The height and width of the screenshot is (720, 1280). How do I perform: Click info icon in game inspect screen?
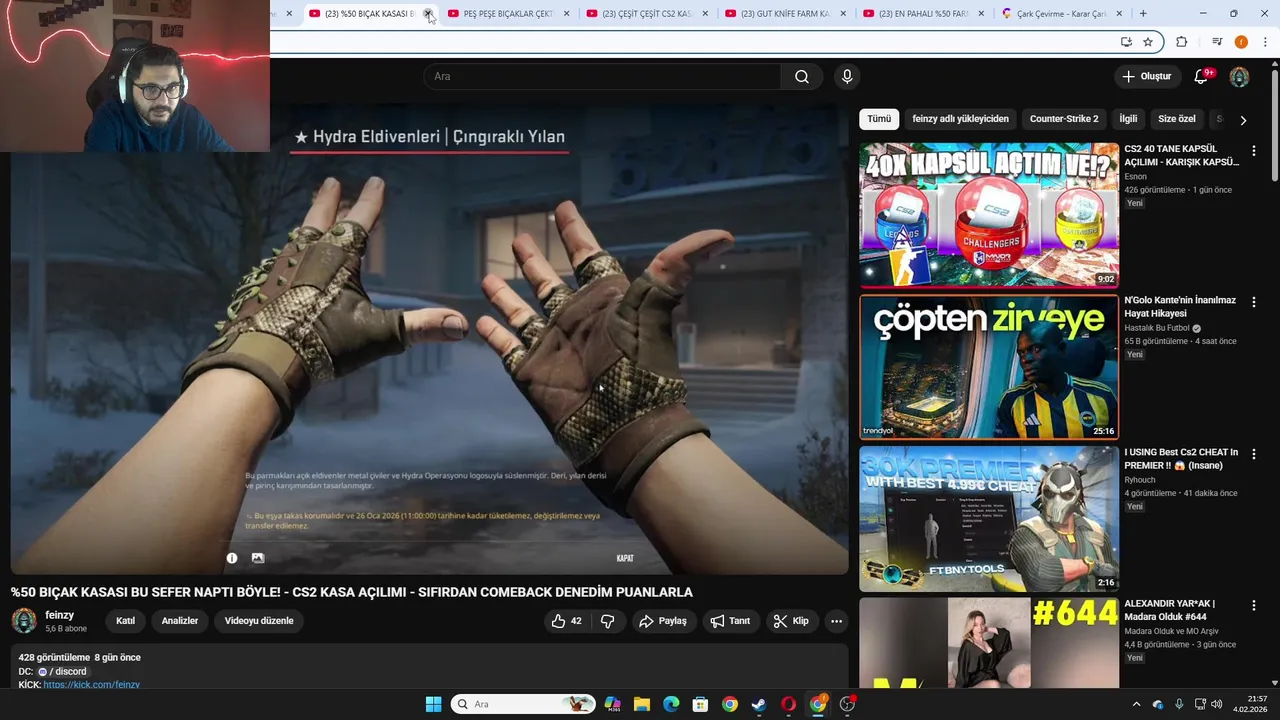point(232,558)
